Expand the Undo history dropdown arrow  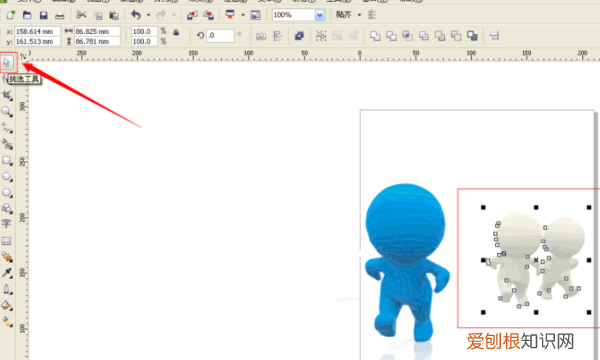pos(148,15)
